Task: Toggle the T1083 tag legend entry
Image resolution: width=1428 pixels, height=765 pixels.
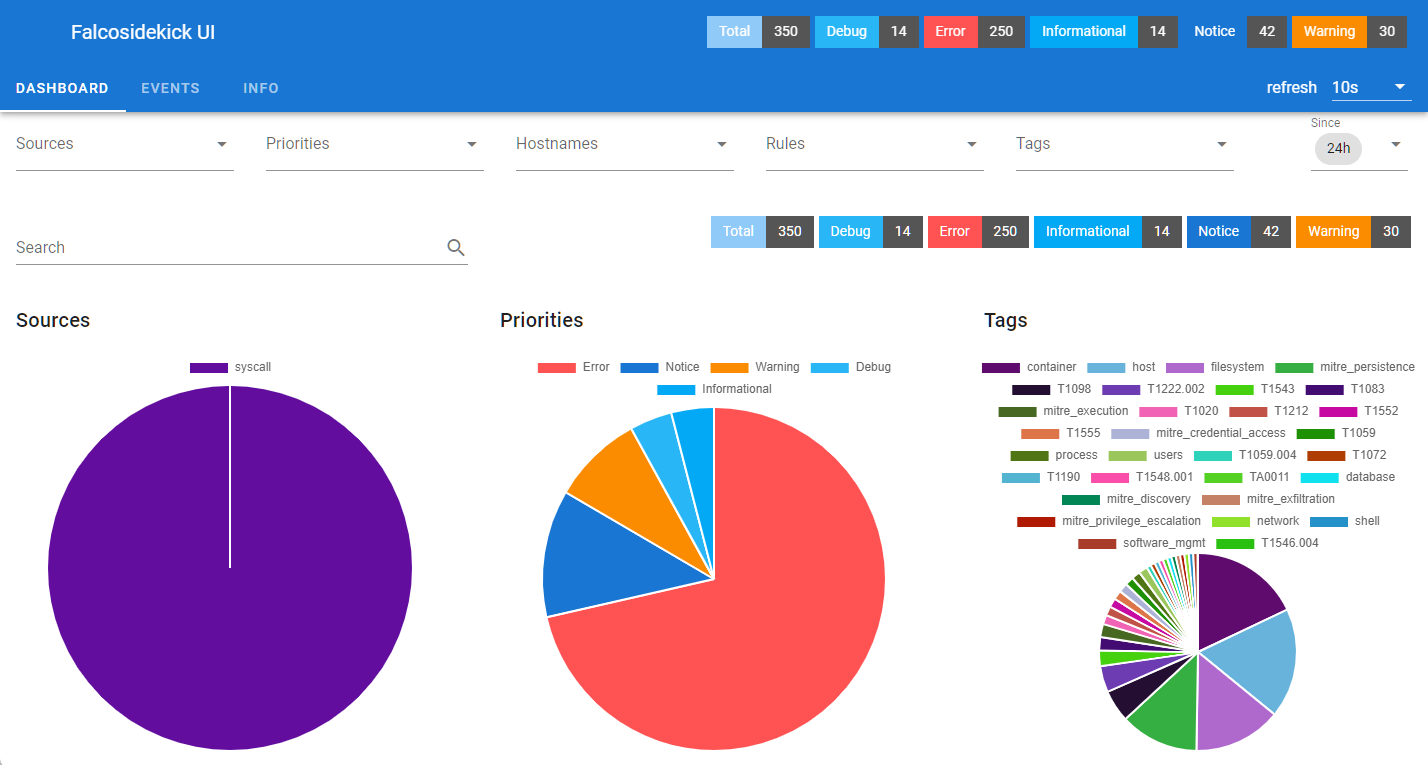Action: (1345, 389)
